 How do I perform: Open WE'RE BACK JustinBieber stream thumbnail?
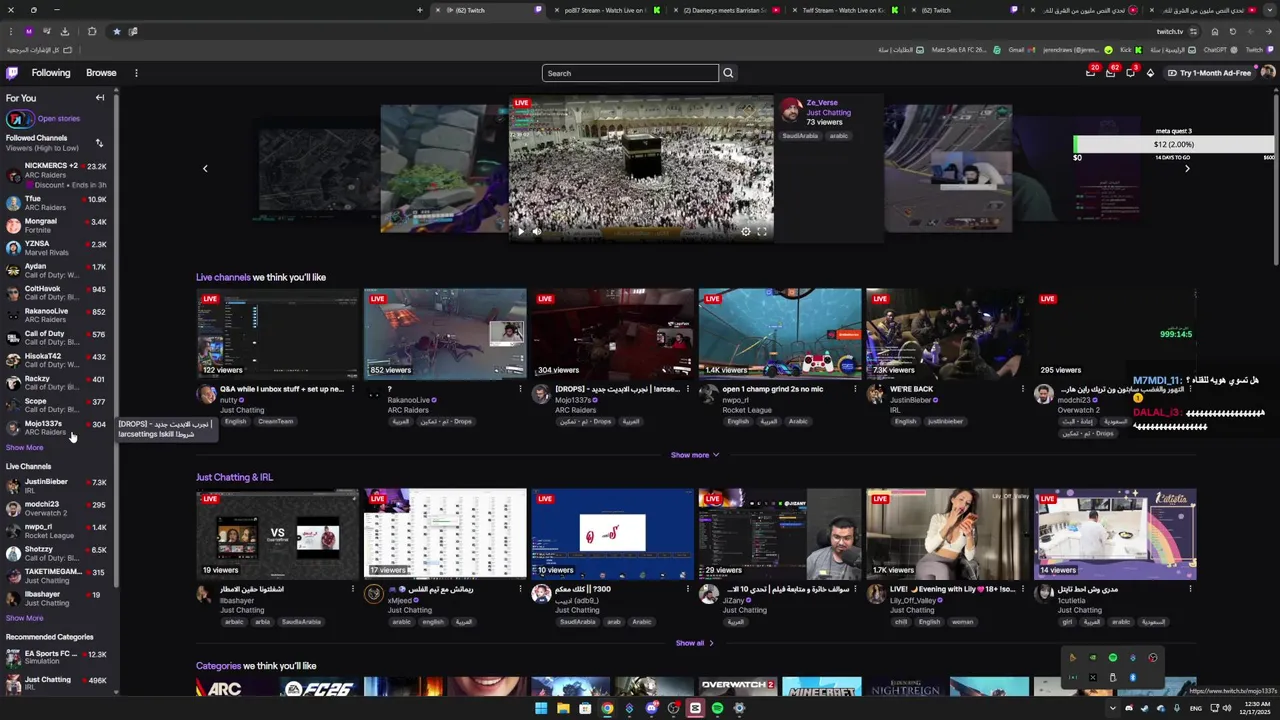pos(947,333)
